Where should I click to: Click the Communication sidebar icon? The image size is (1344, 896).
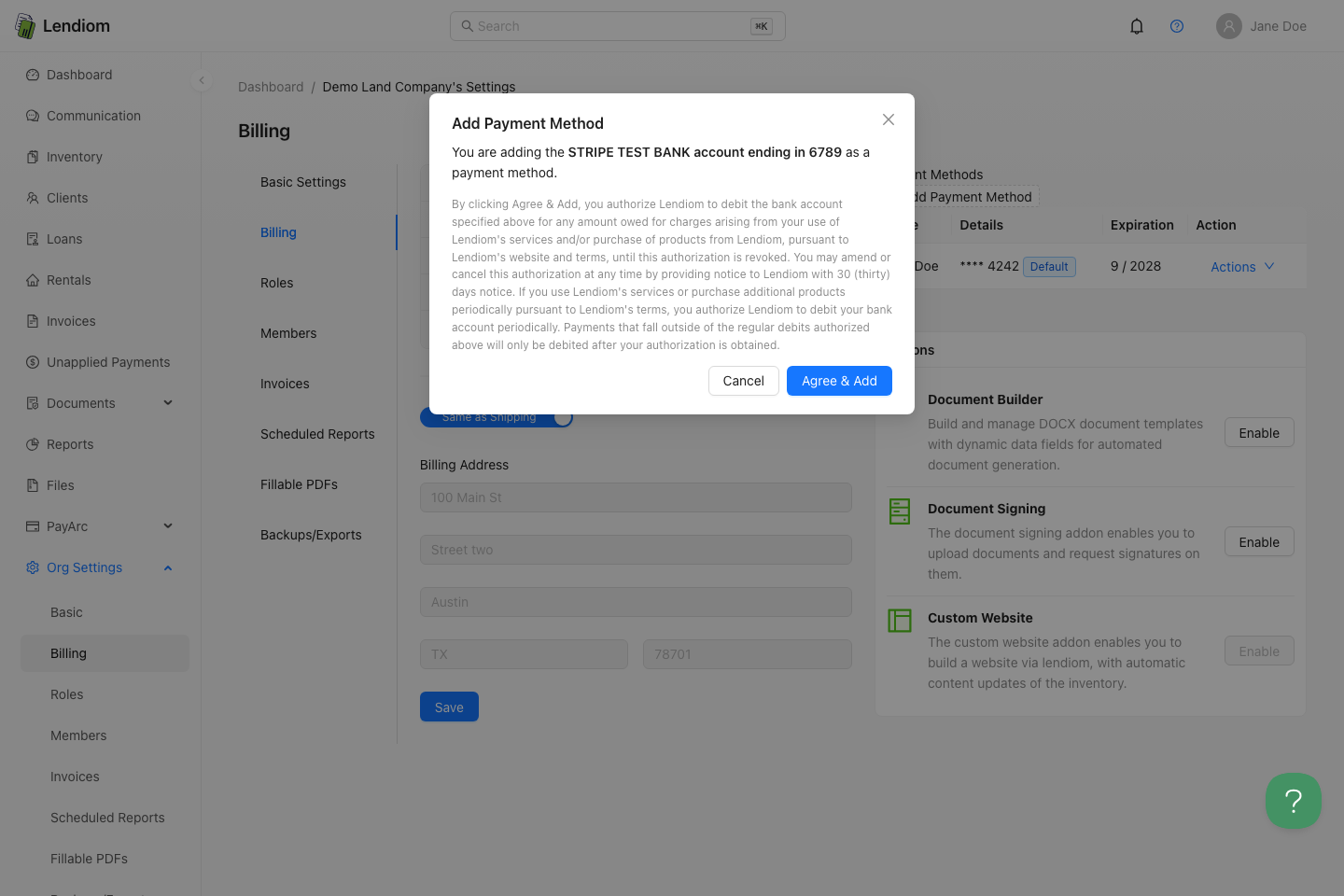coord(33,116)
